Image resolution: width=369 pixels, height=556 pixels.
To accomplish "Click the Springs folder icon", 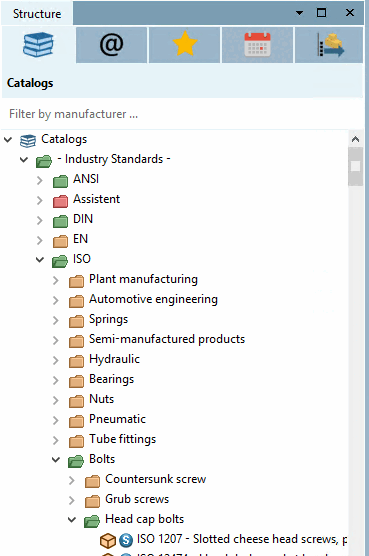I will tap(76, 321).
